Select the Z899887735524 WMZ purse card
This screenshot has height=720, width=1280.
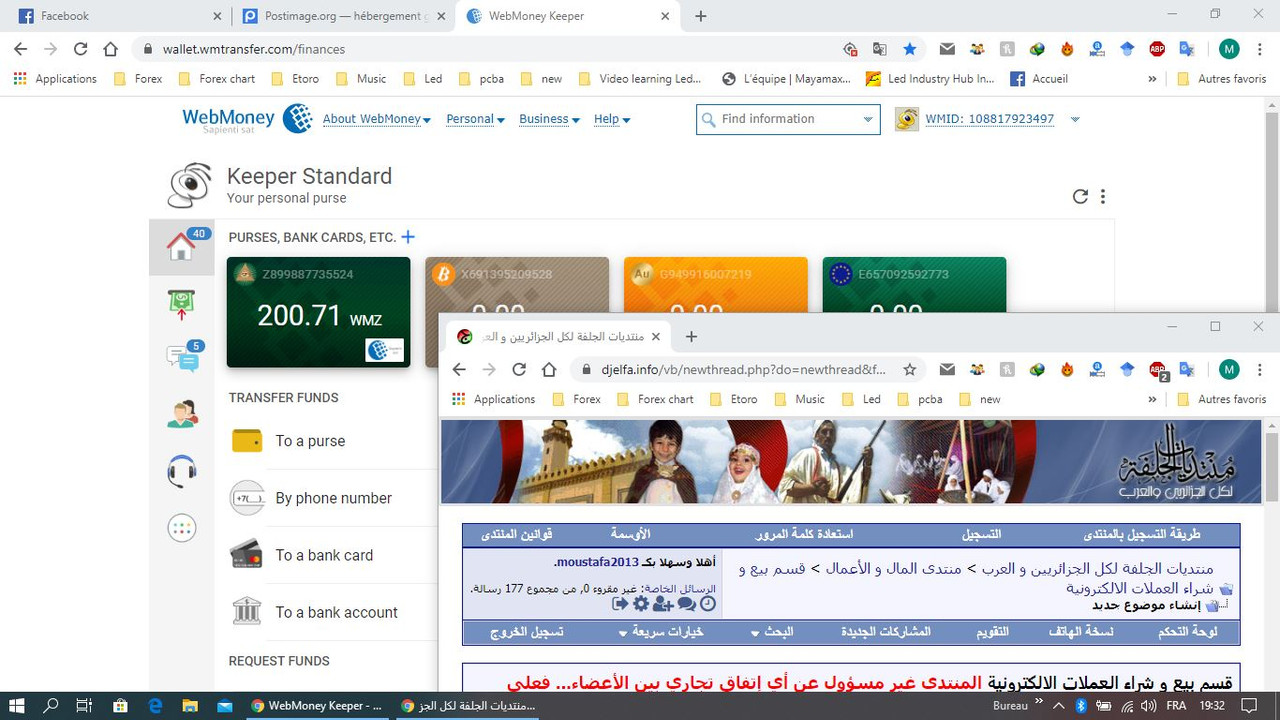[318, 312]
